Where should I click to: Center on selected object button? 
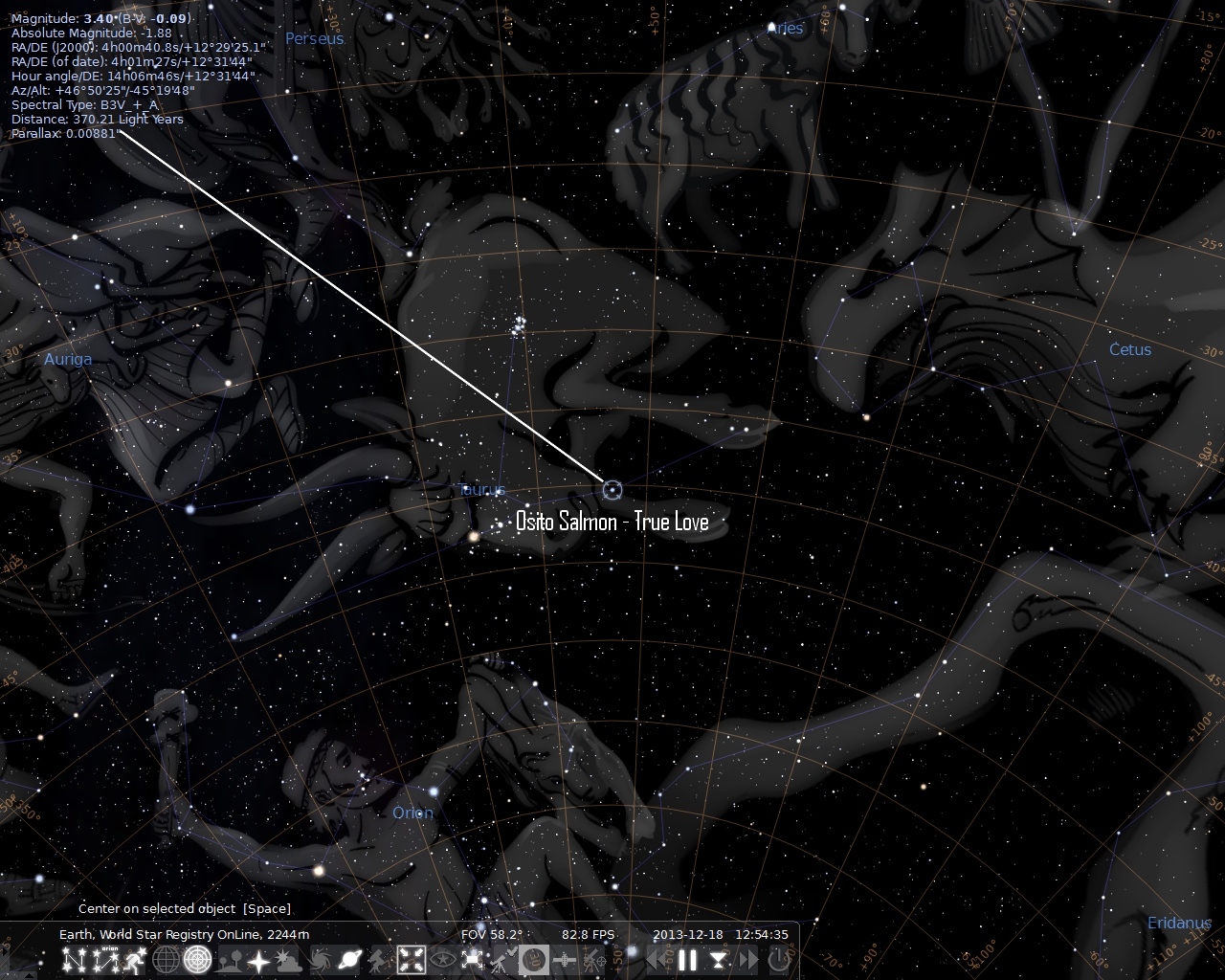point(412,960)
